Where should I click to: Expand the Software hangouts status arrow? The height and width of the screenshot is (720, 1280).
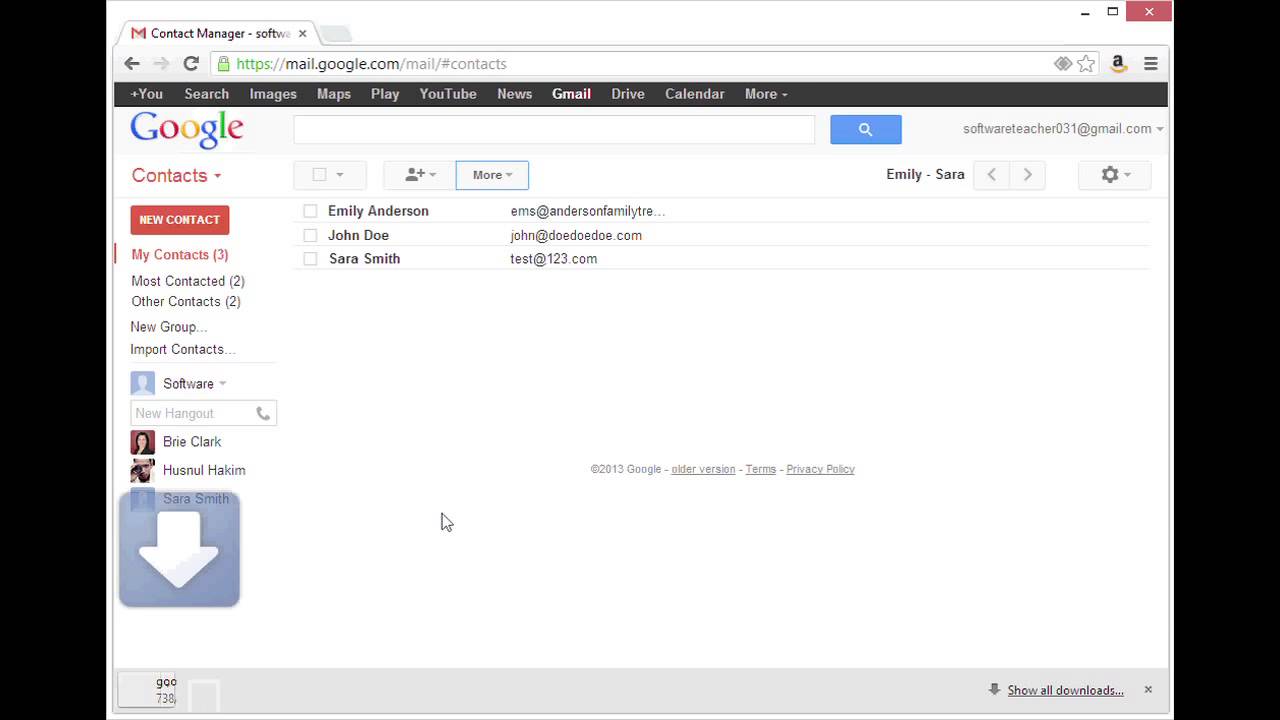(222, 384)
